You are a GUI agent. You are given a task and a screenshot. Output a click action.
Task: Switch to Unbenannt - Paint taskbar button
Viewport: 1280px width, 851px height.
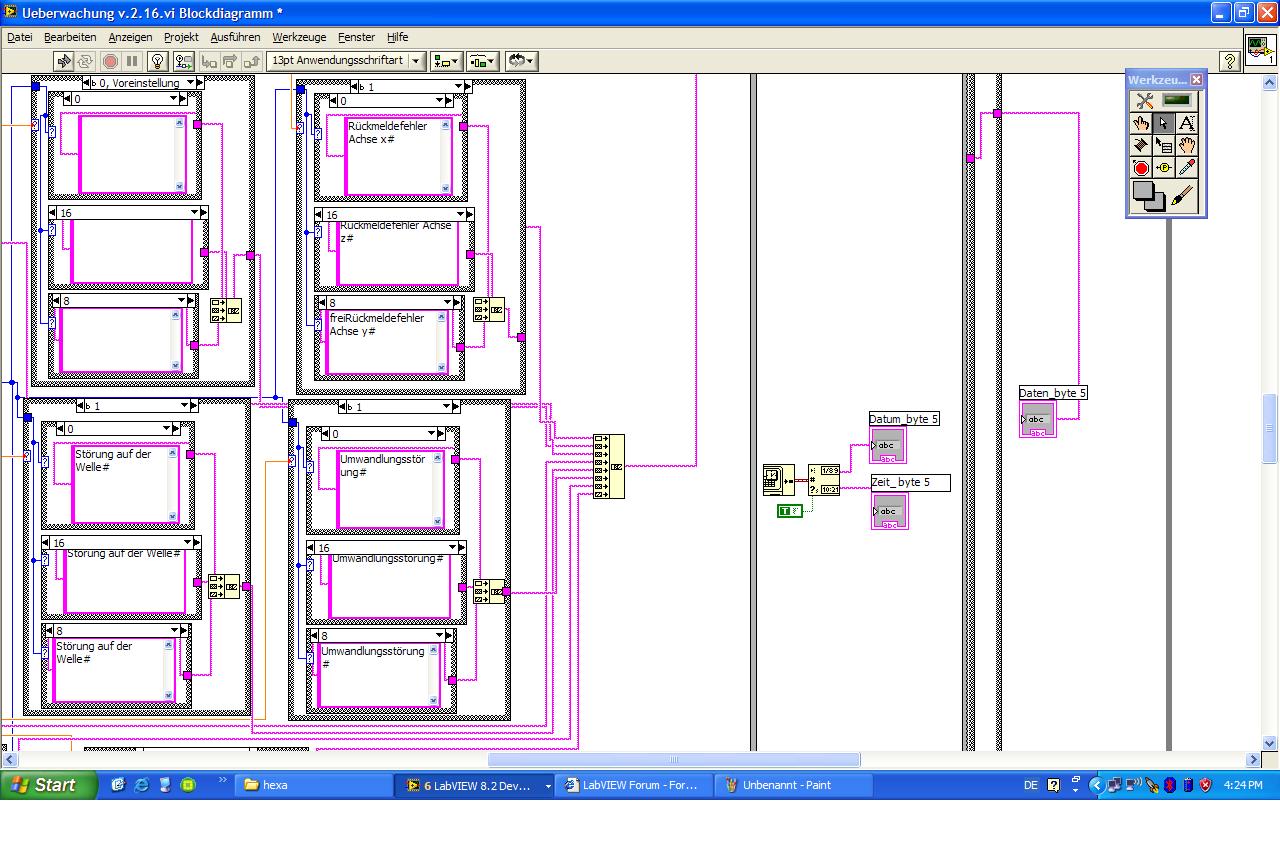click(x=794, y=785)
